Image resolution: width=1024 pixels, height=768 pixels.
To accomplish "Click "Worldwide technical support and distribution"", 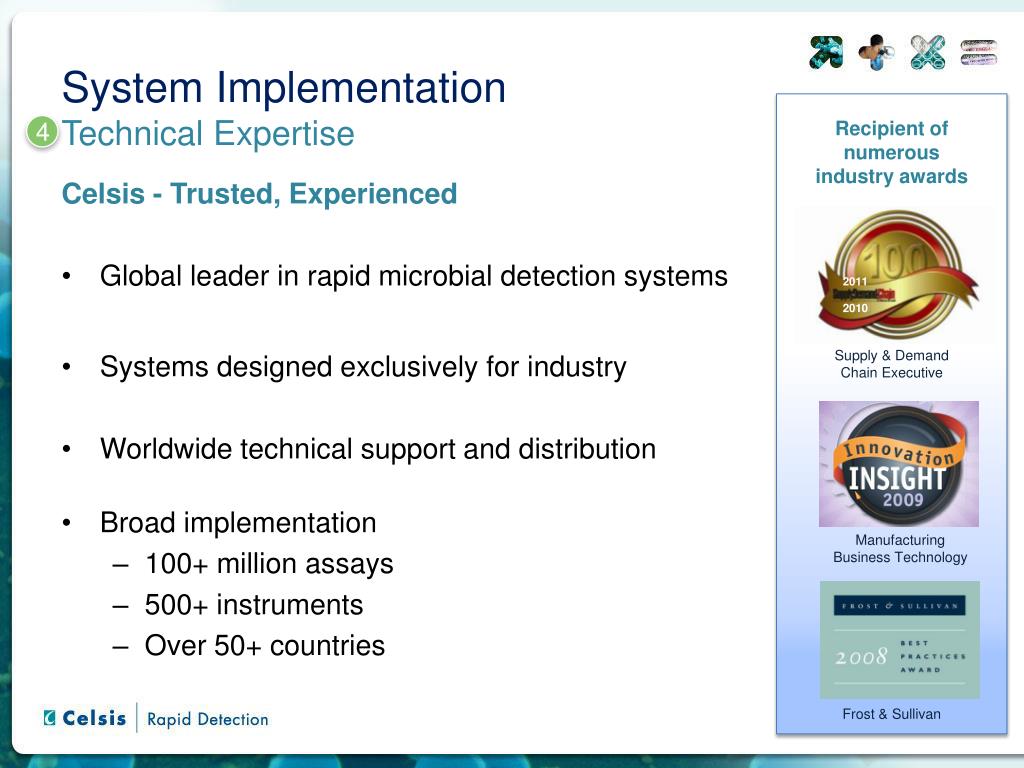I will point(377,449).
